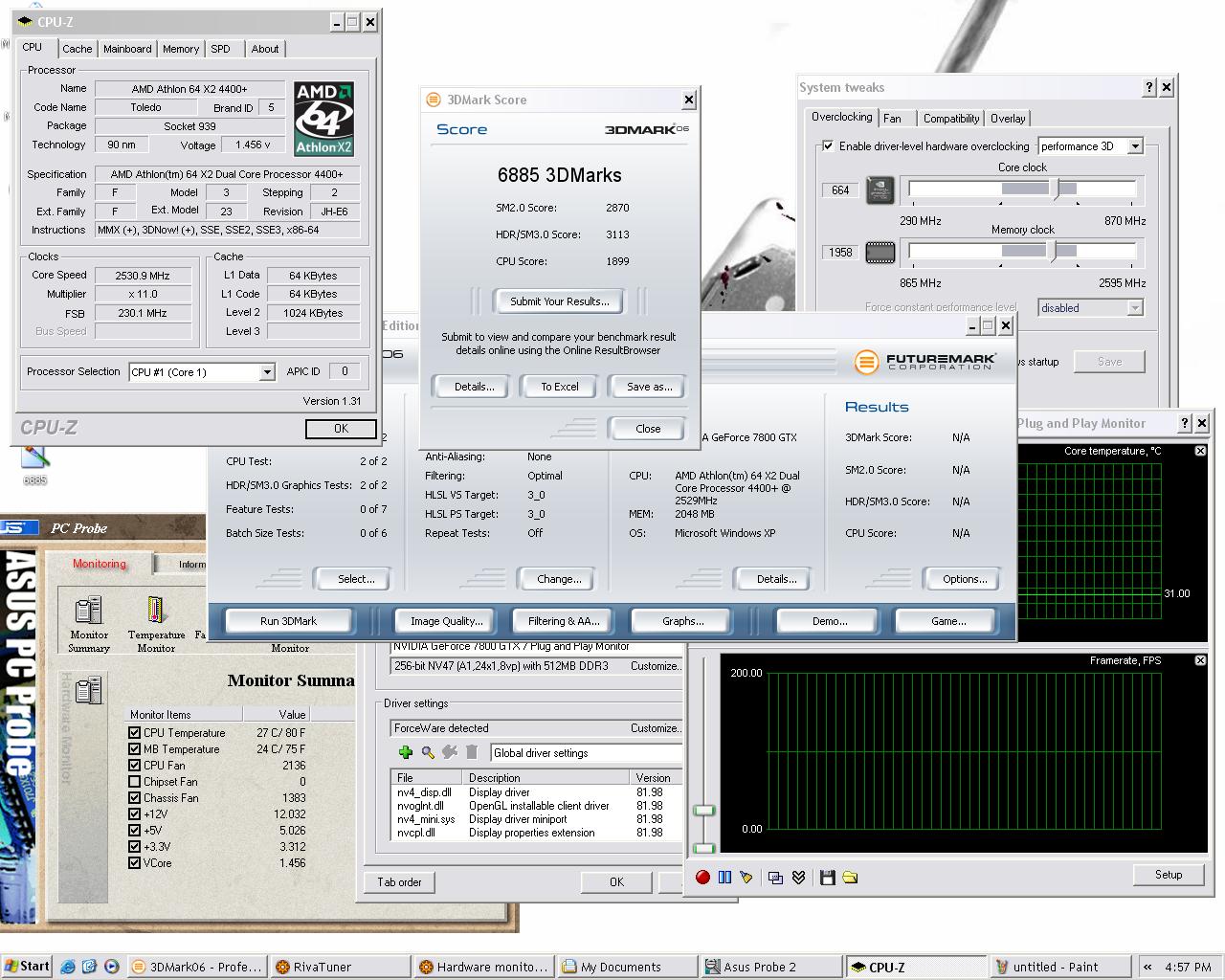Close the Framerate FPS graph panel
This screenshot has height=980, width=1225.
pyautogui.click(x=1200, y=660)
